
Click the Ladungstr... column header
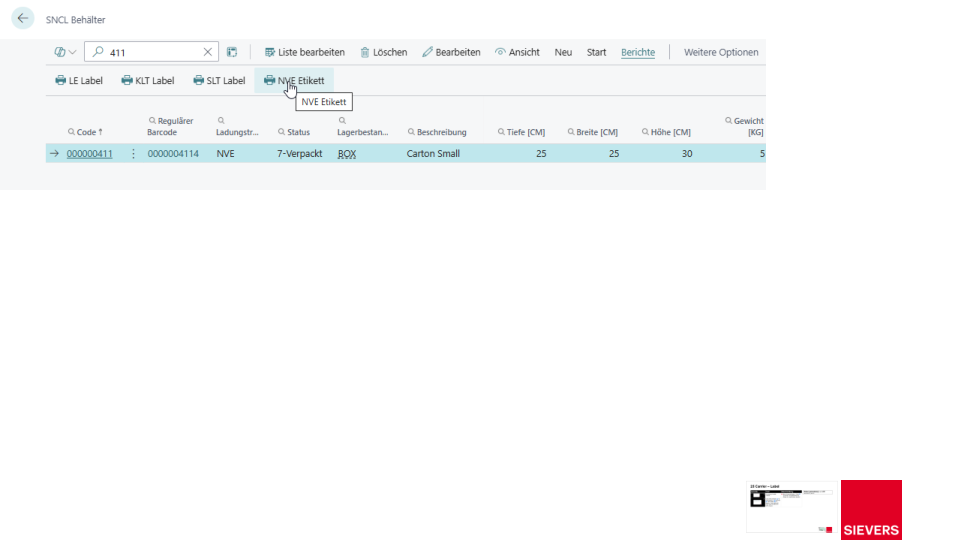click(x=237, y=126)
